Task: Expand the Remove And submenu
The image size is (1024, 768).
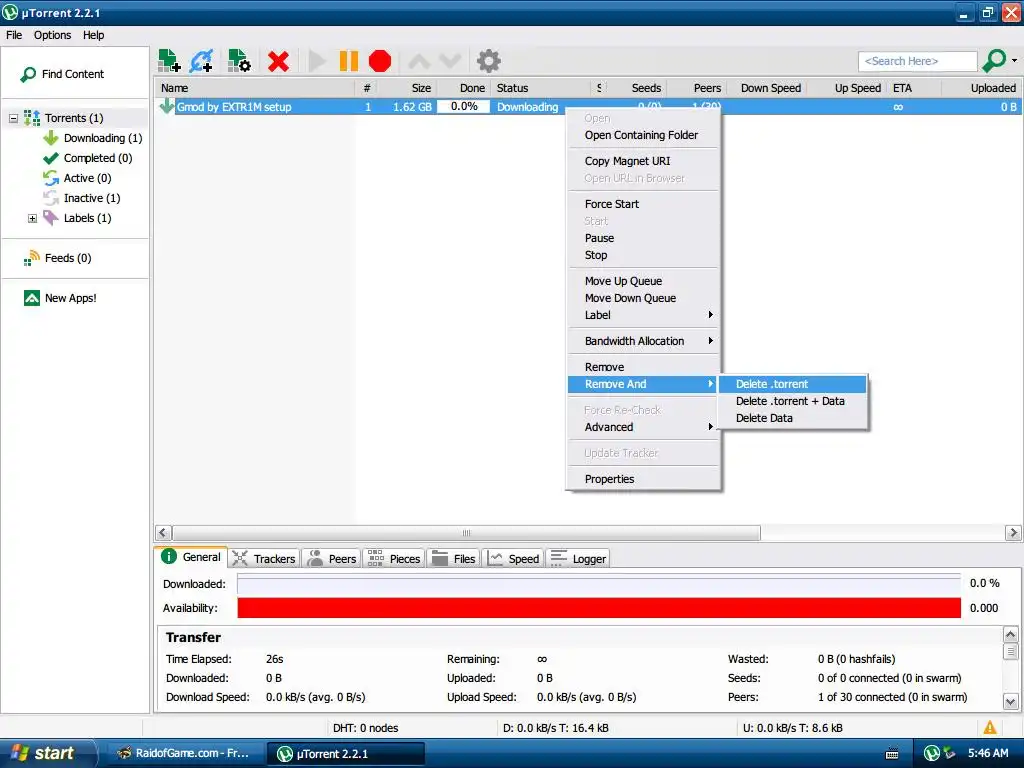Action: click(x=643, y=385)
